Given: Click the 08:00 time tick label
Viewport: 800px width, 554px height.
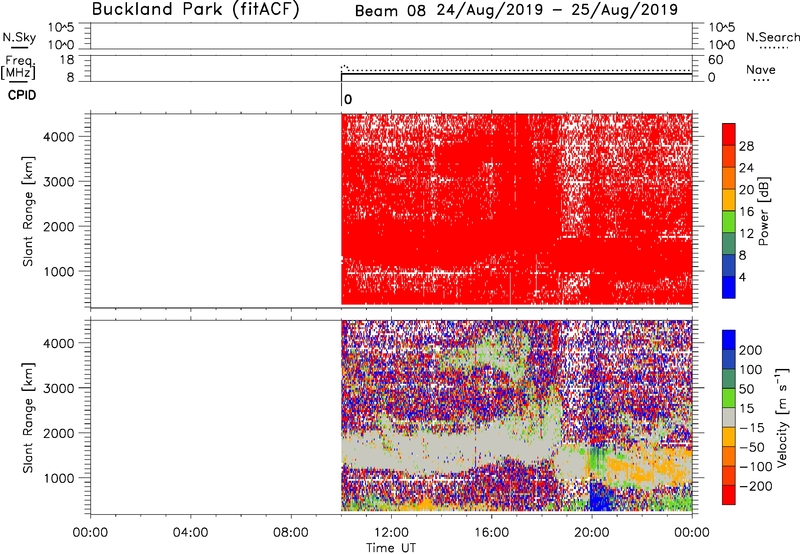Looking at the screenshot, I should (291, 533).
